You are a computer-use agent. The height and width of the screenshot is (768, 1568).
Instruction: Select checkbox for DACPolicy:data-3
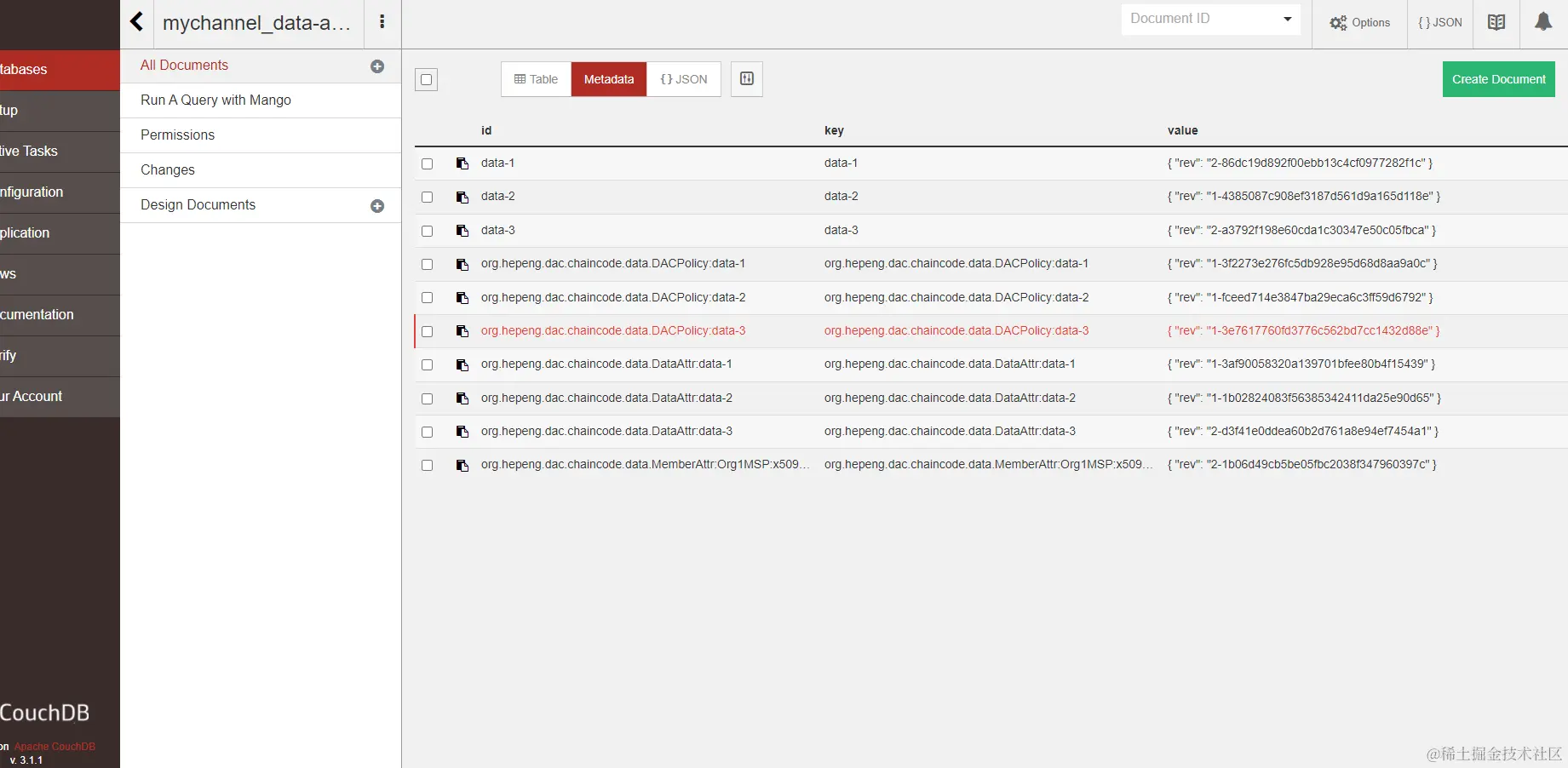(x=428, y=331)
